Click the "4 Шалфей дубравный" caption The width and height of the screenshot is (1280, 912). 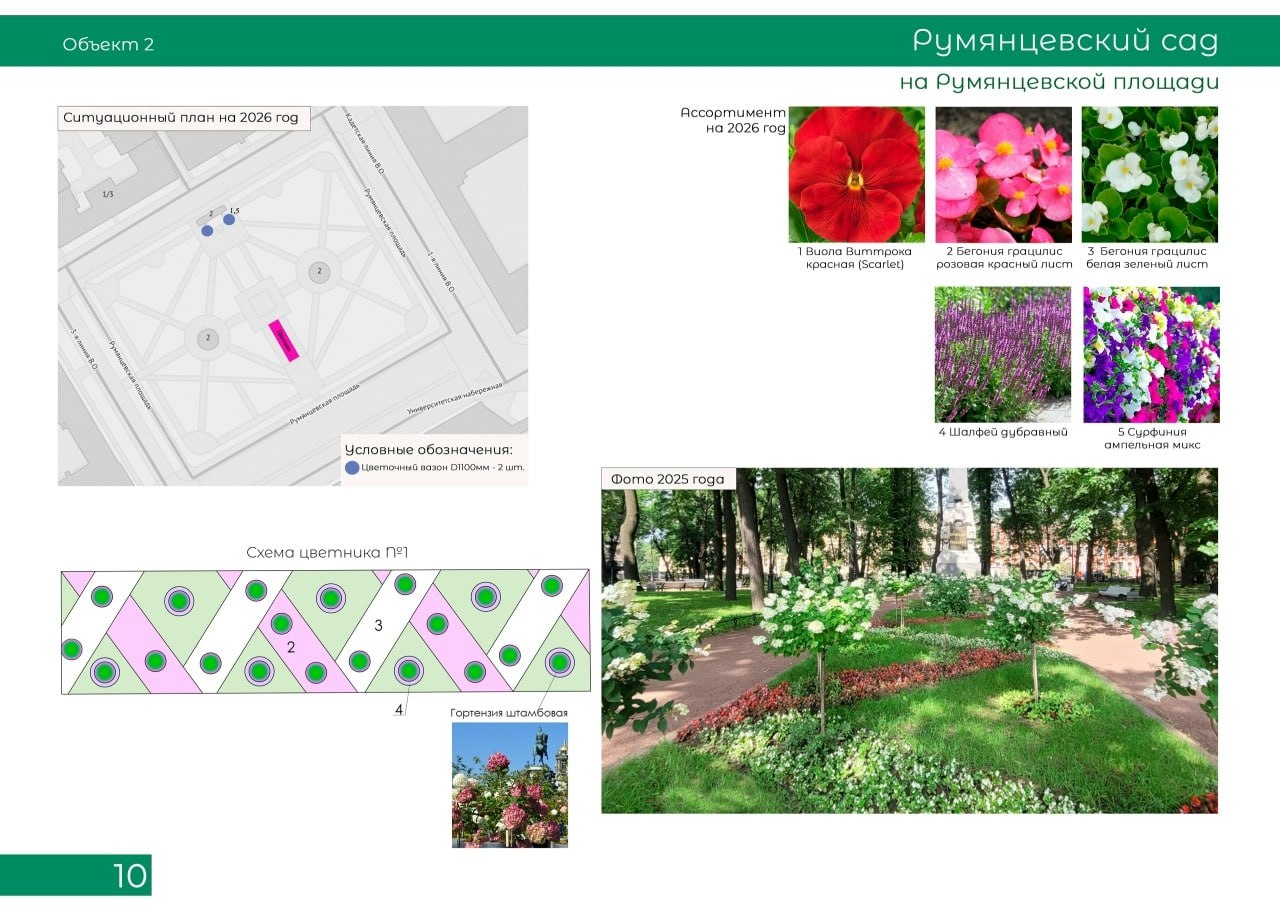click(x=1002, y=432)
